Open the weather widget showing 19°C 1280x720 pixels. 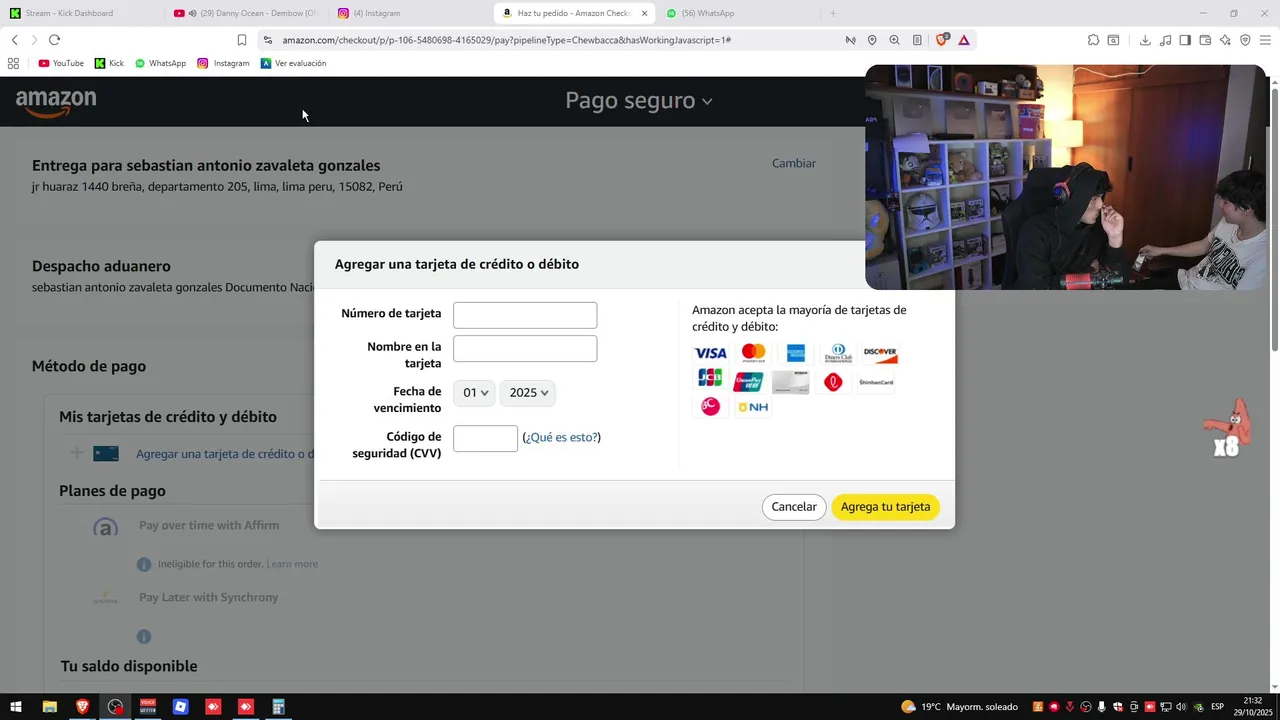tap(959, 707)
